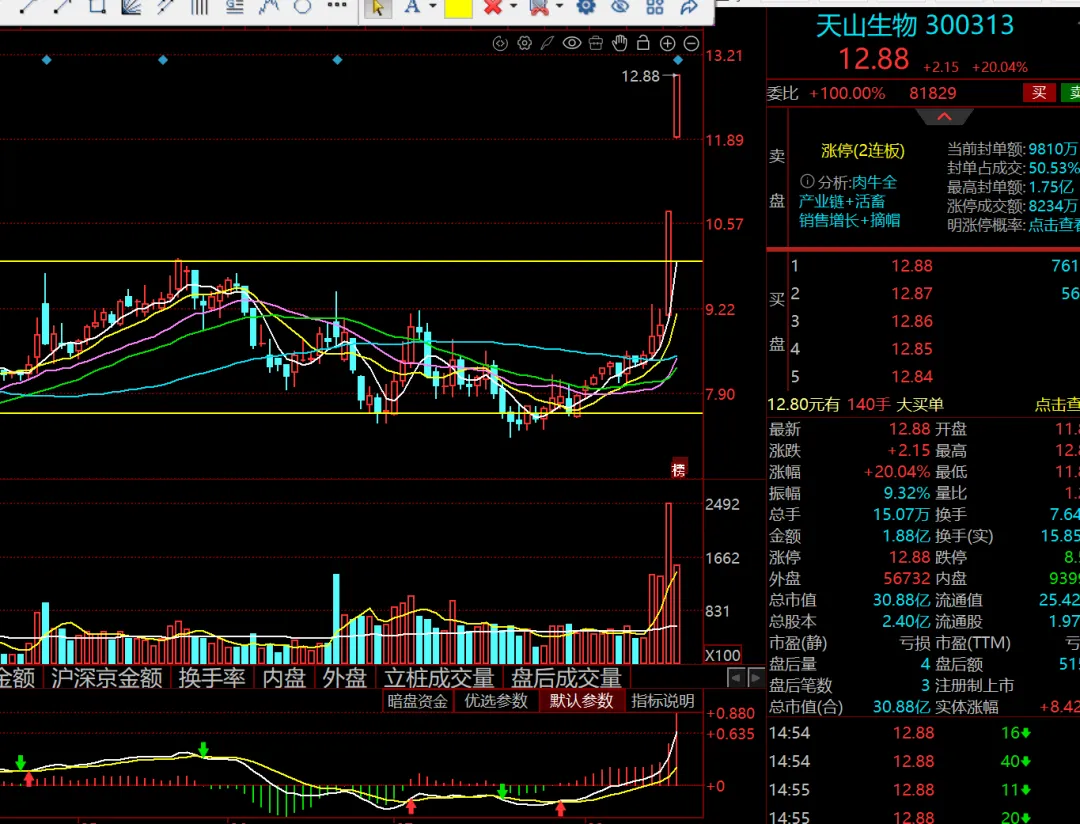Open more drawing tools ellipsis
This screenshot has width=1080, height=824.
coord(337,6)
